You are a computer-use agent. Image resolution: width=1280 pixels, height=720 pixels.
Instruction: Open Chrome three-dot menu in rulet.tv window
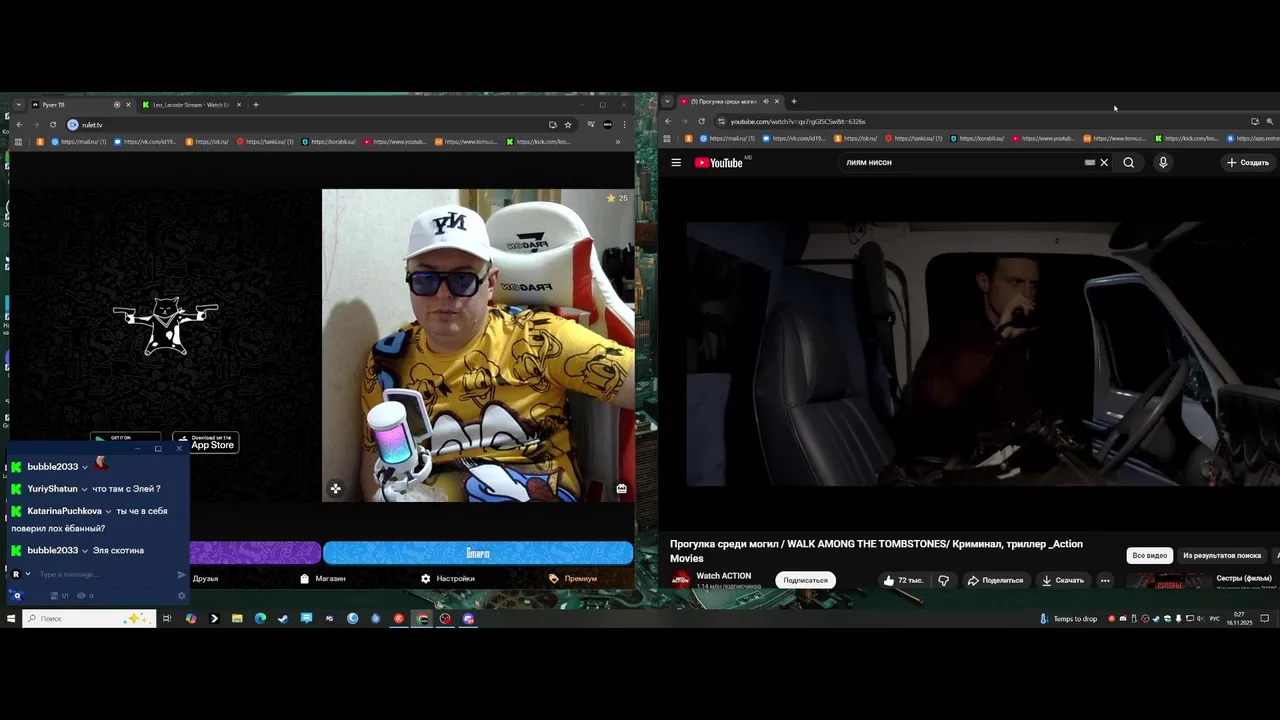point(625,125)
